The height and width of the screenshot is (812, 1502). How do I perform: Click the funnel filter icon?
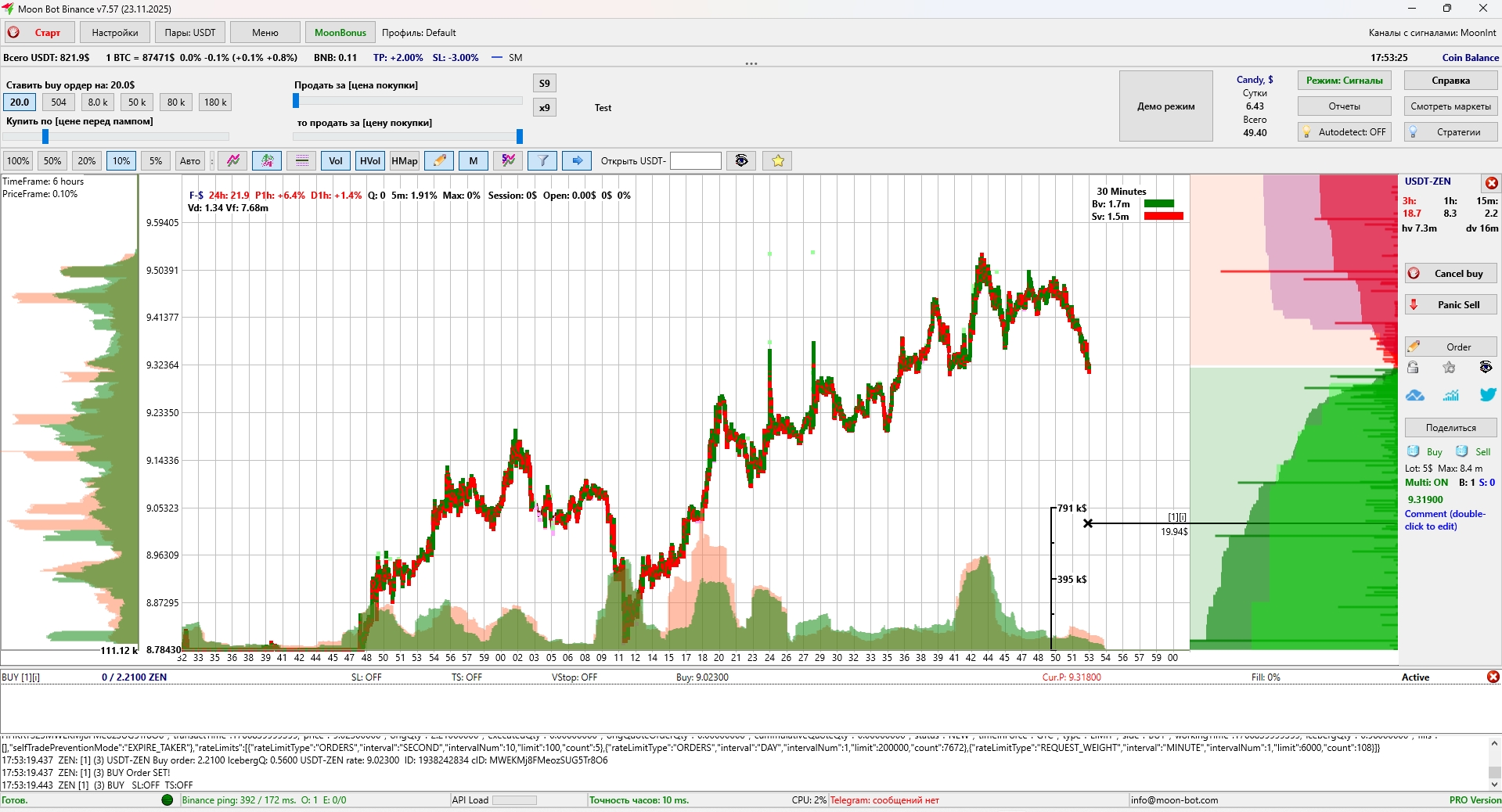click(x=542, y=161)
